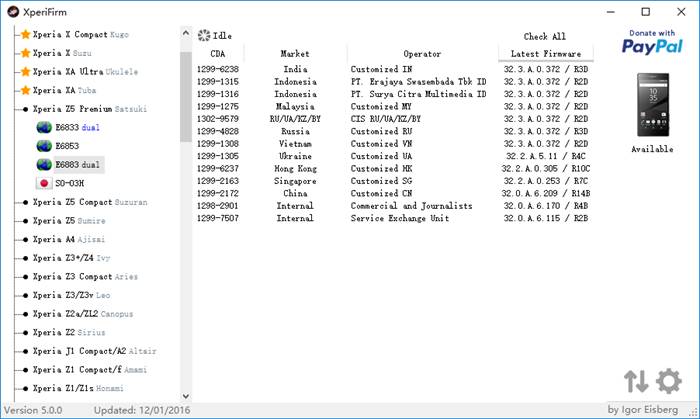Sort by the Latest Firmware column header
This screenshot has height=419, width=700.
click(x=546, y=54)
